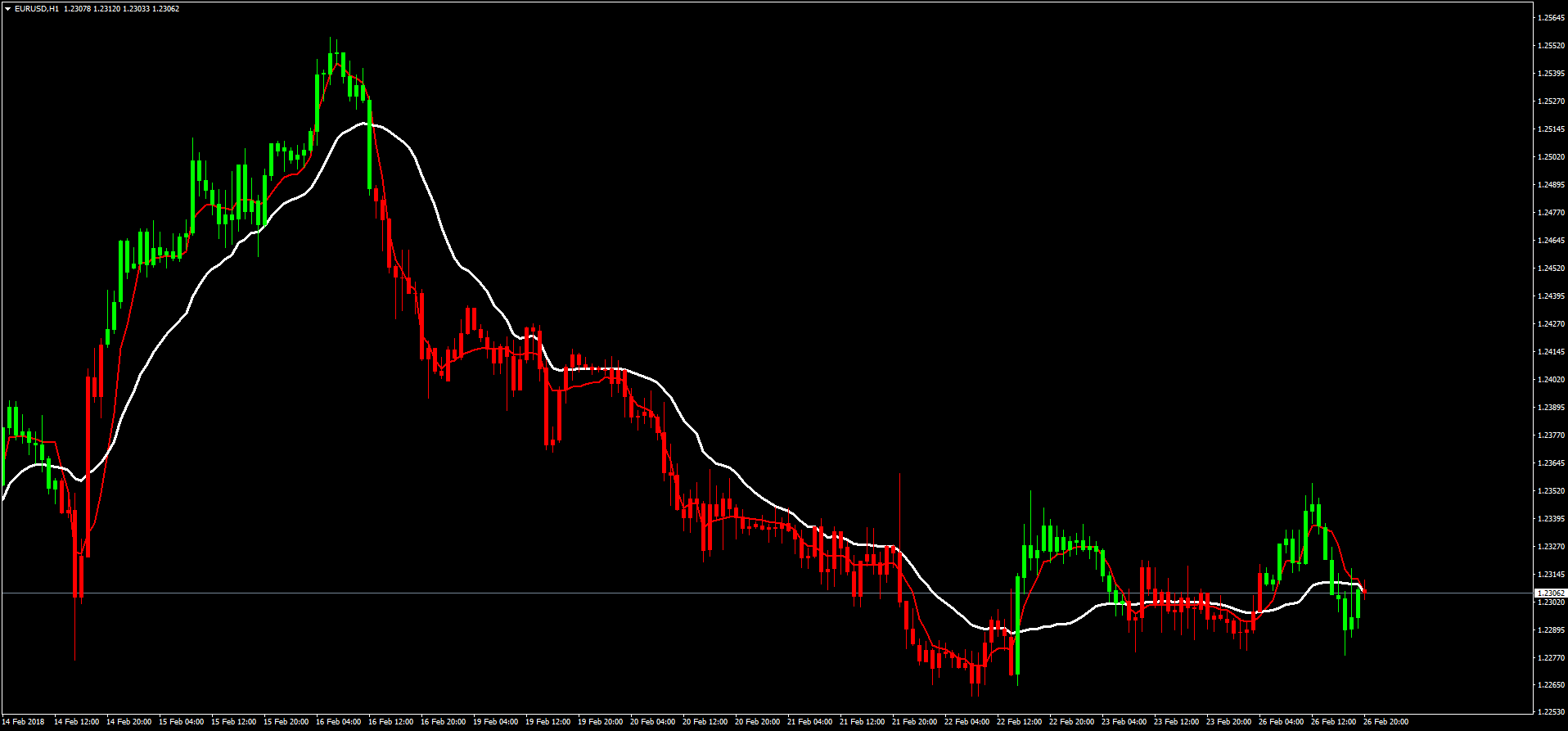This screenshot has width=1568, height=731.
Task: Click the 23 Feb 20:00 time label
Action: tap(1228, 722)
